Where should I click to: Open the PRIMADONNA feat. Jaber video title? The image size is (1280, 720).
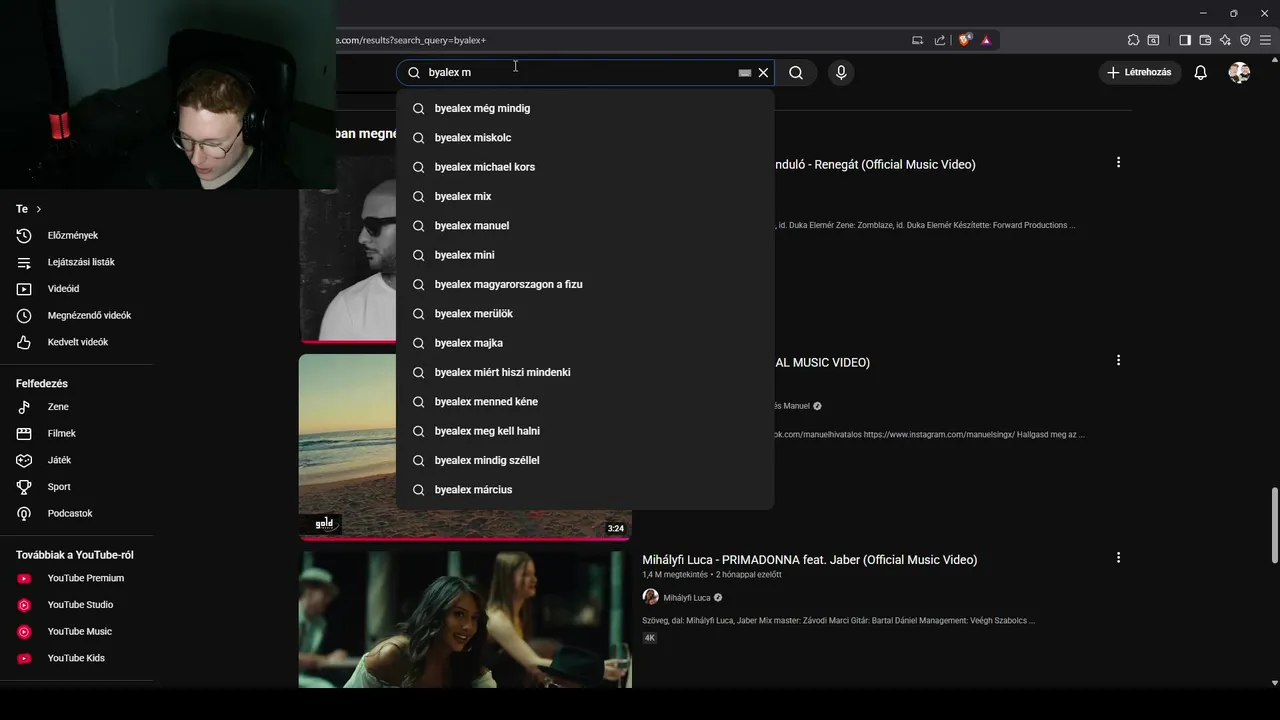click(x=810, y=560)
